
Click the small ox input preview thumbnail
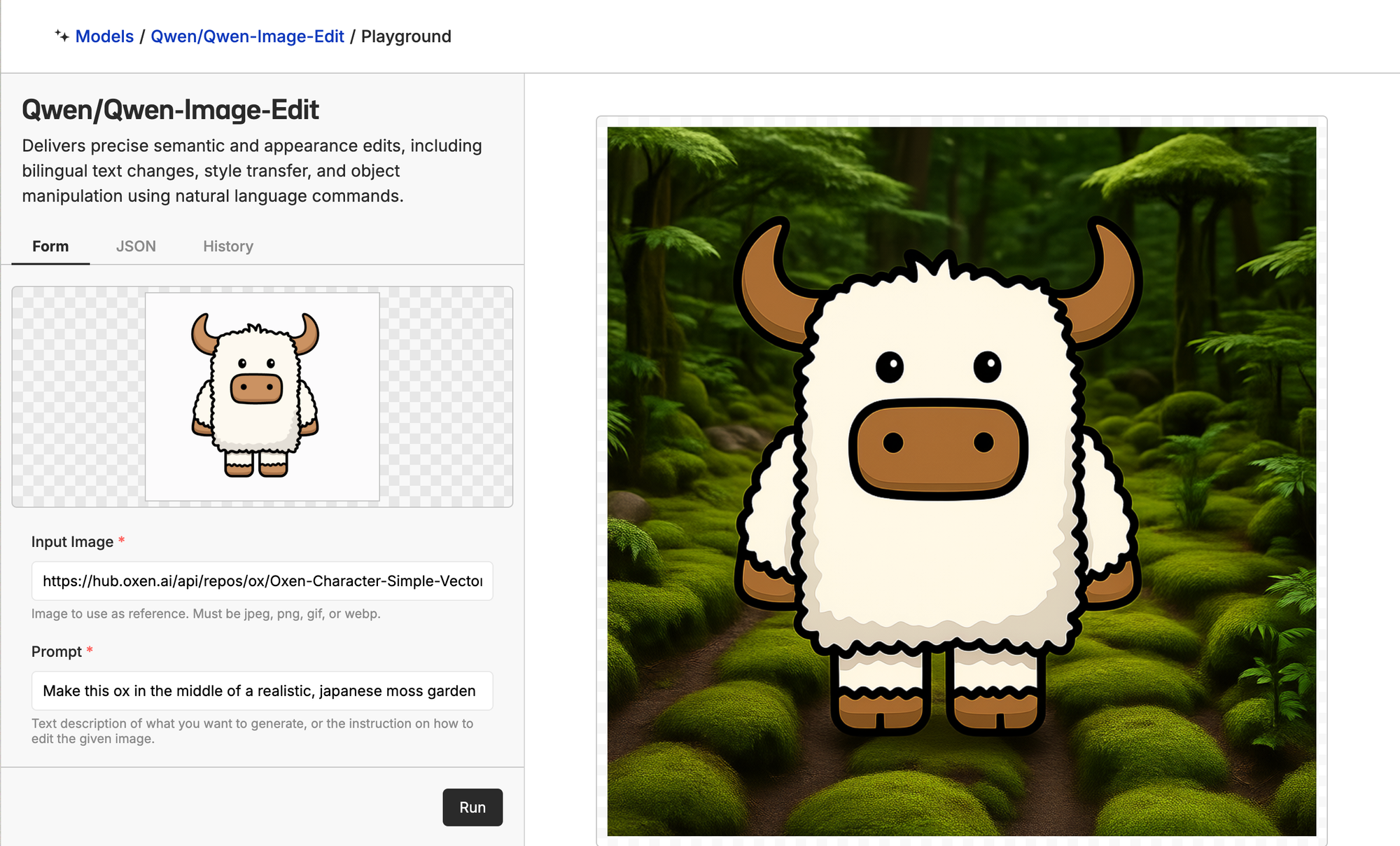coord(262,396)
